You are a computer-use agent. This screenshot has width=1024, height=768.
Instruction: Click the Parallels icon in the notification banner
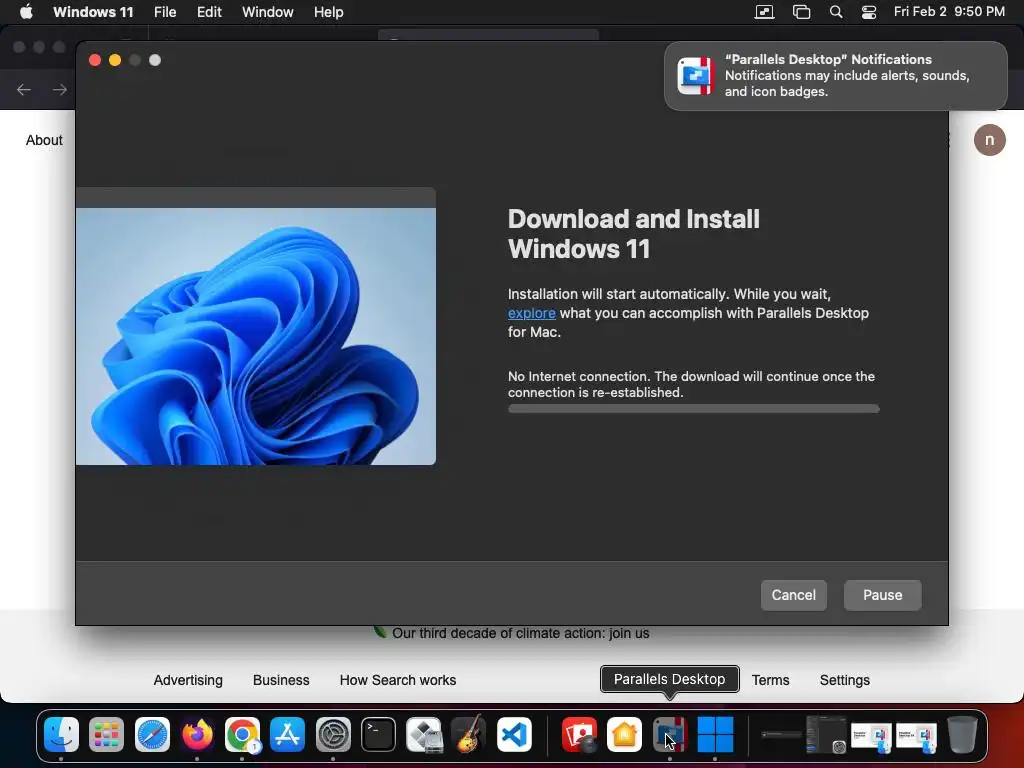(696, 76)
